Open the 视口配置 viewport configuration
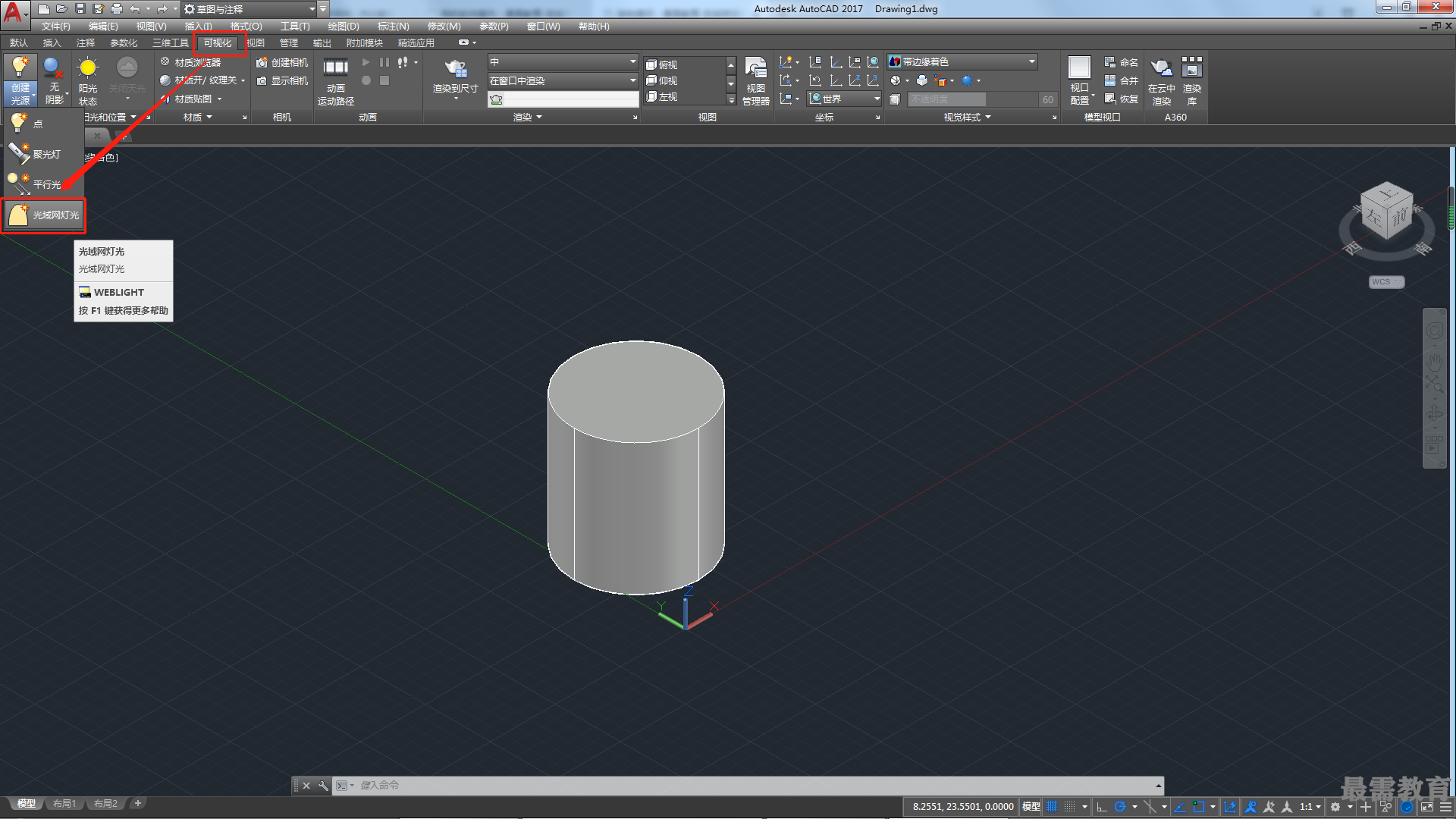 (x=1080, y=80)
